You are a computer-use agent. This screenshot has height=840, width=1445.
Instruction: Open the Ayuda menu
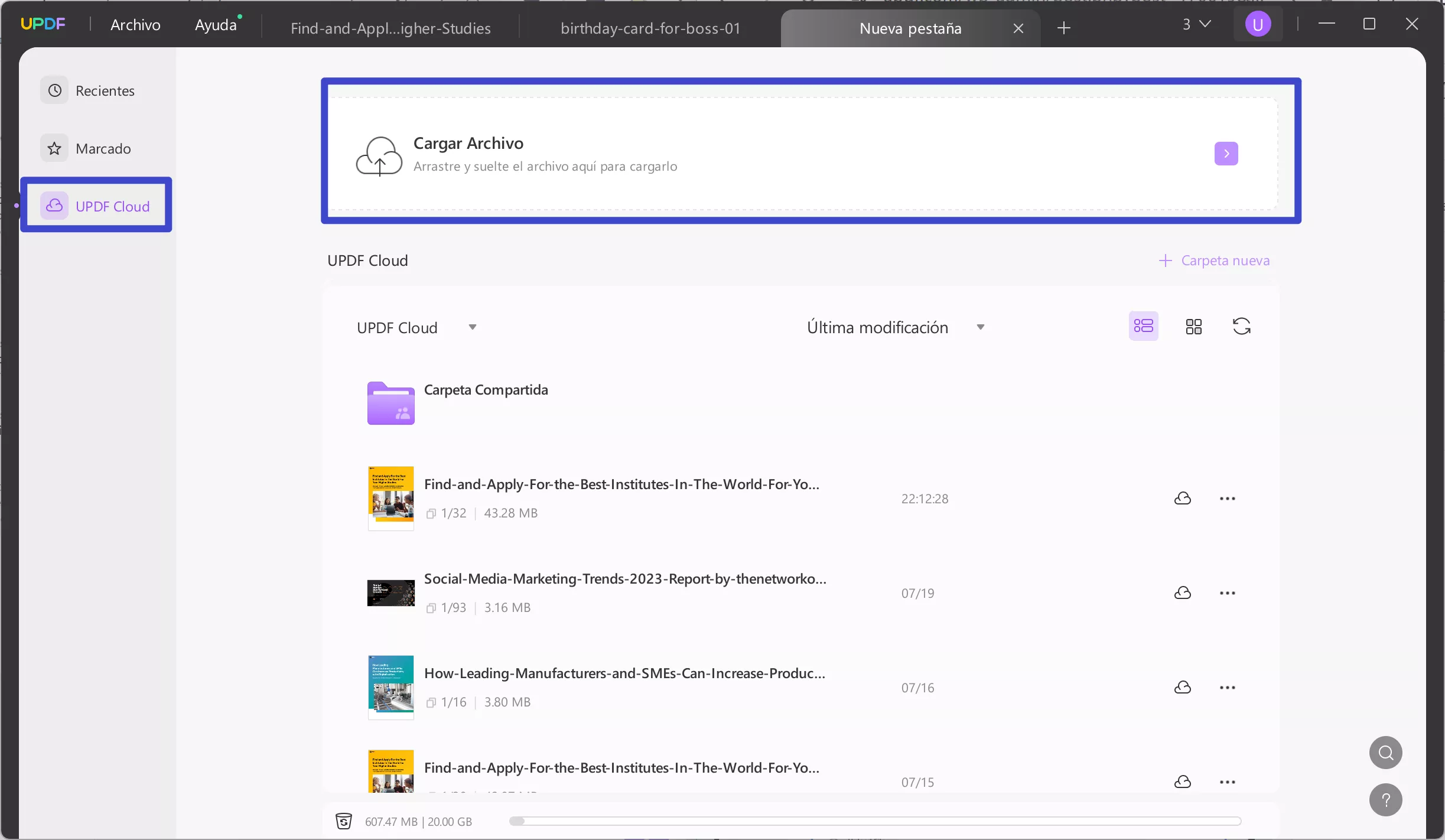216,25
